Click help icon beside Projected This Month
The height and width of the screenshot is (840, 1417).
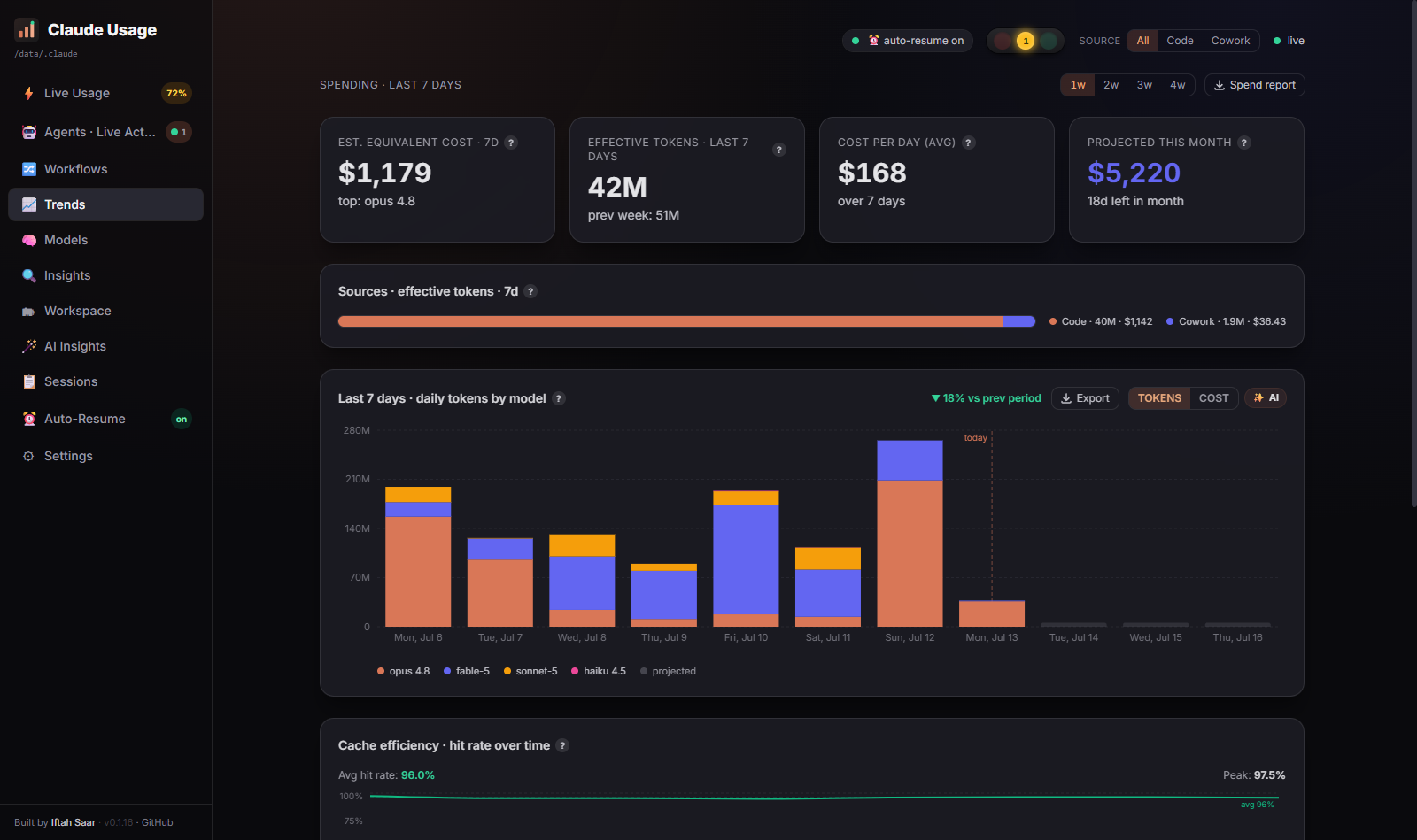[x=1244, y=143]
